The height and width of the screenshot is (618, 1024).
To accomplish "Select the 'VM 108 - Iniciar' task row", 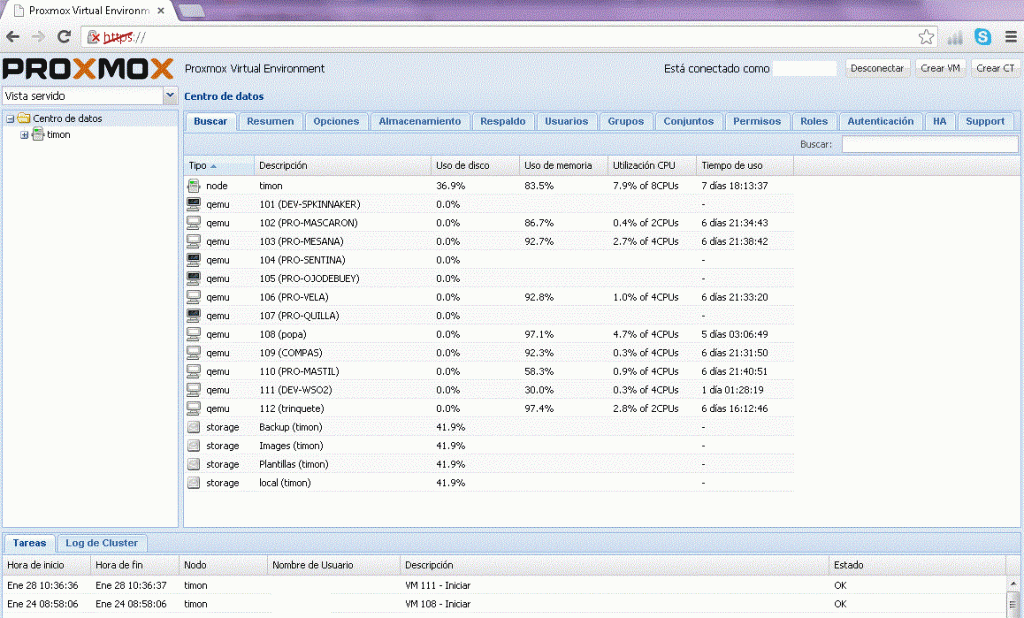I will pos(505,604).
